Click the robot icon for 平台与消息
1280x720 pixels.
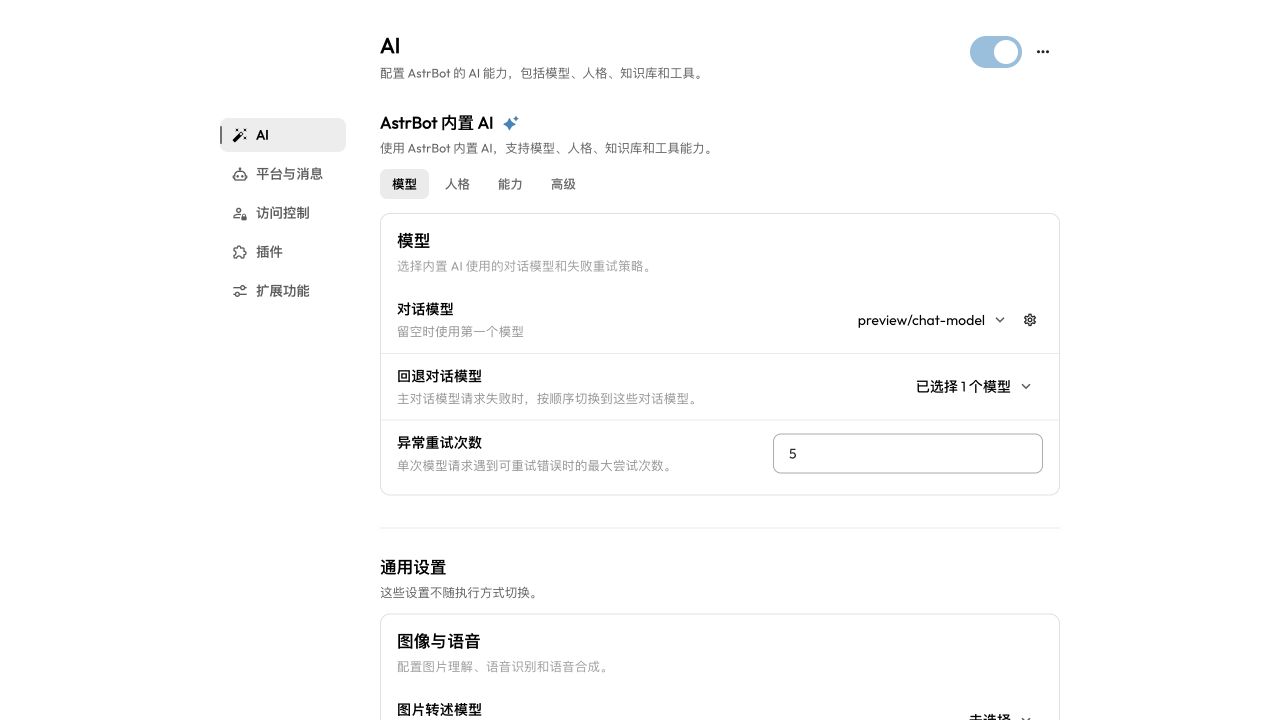[240, 174]
